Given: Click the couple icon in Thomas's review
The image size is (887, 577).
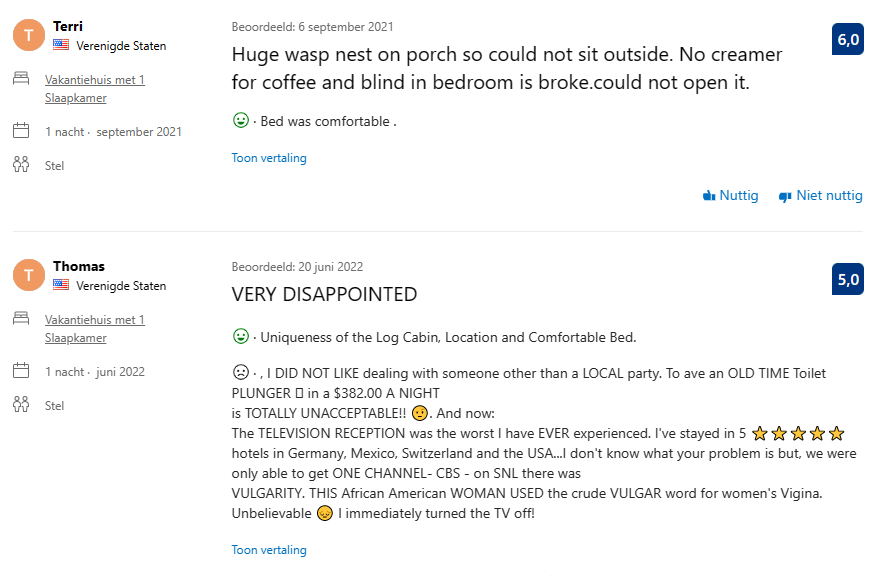Looking at the screenshot, I should pos(21,405).
